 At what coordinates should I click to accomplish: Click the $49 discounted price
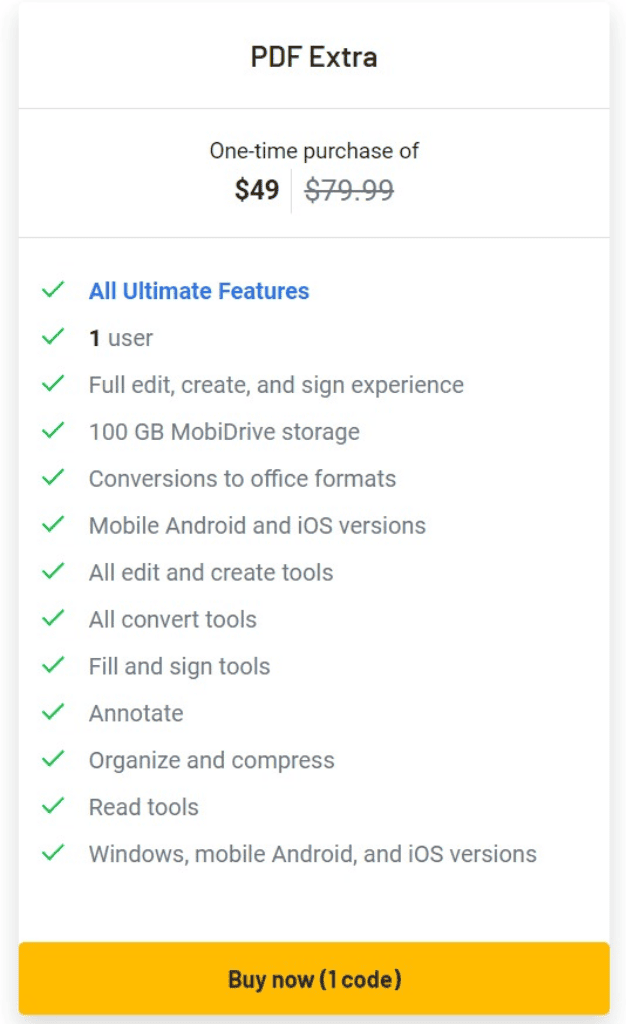(x=257, y=190)
